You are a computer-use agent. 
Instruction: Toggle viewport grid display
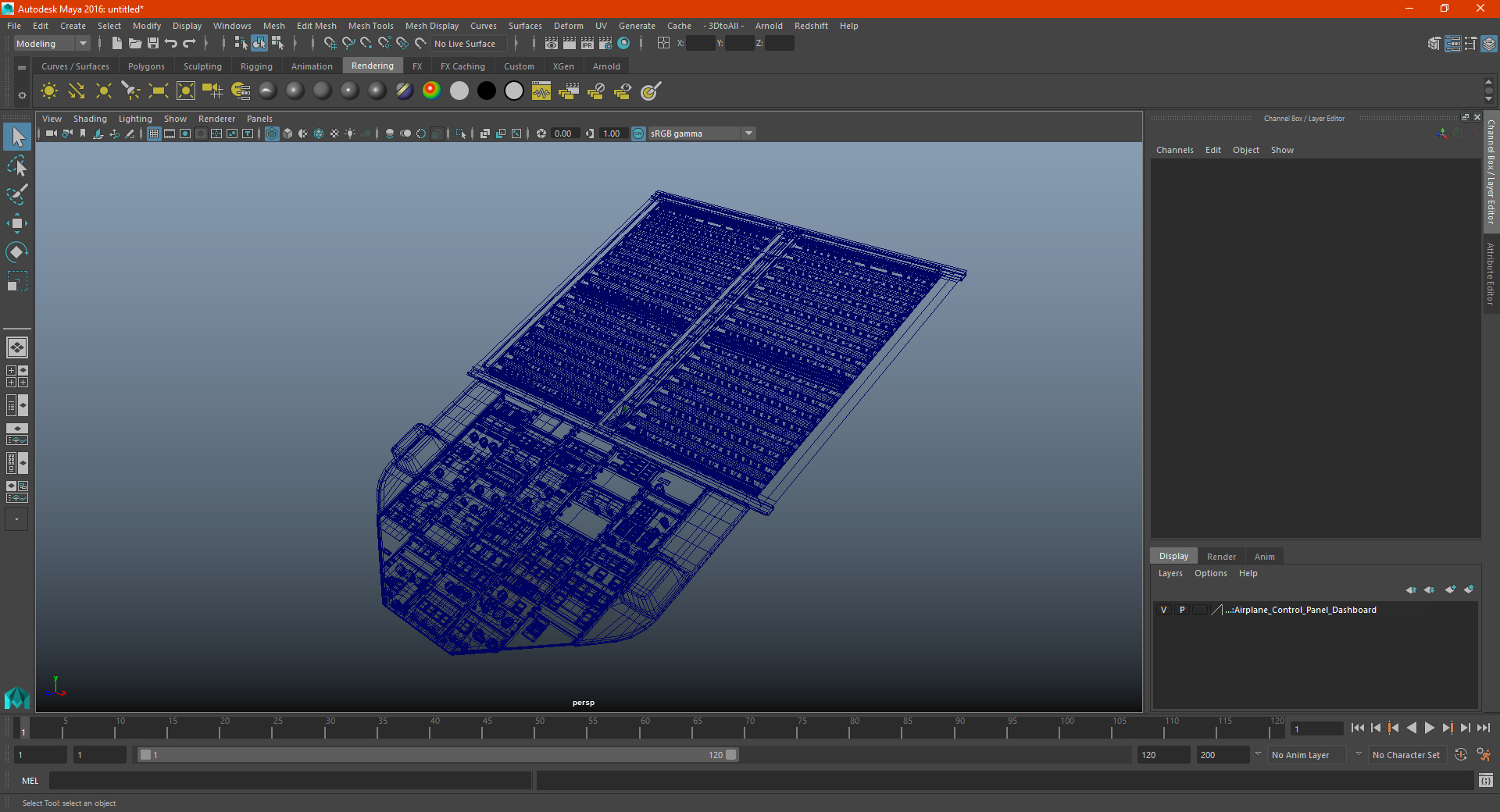point(154,134)
